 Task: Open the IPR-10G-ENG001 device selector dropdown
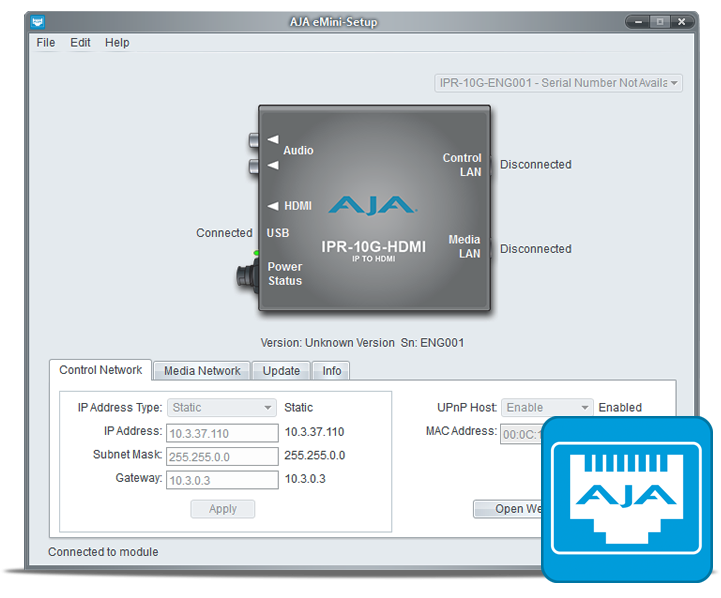click(x=558, y=83)
